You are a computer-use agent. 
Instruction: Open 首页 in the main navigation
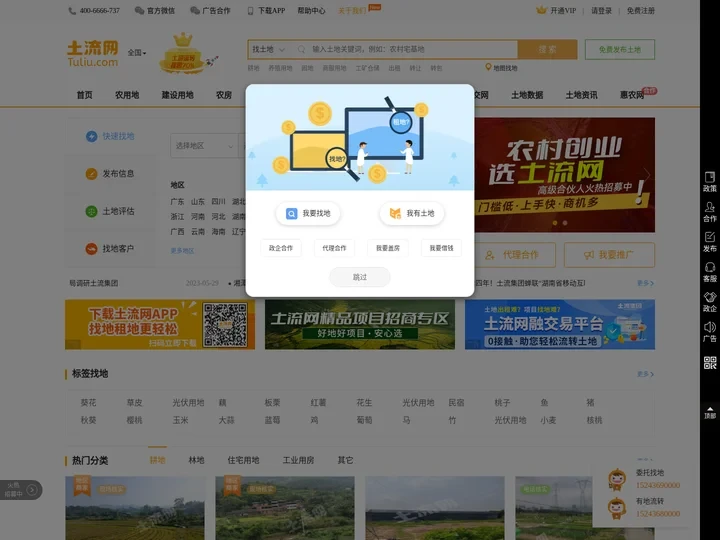(84, 95)
